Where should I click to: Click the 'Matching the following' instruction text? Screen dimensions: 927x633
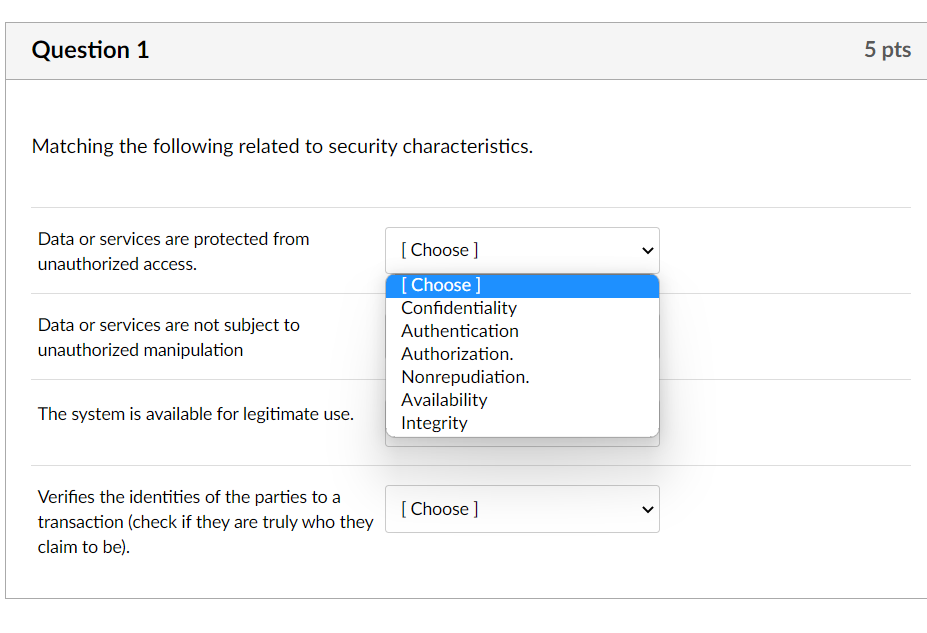[282, 147]
